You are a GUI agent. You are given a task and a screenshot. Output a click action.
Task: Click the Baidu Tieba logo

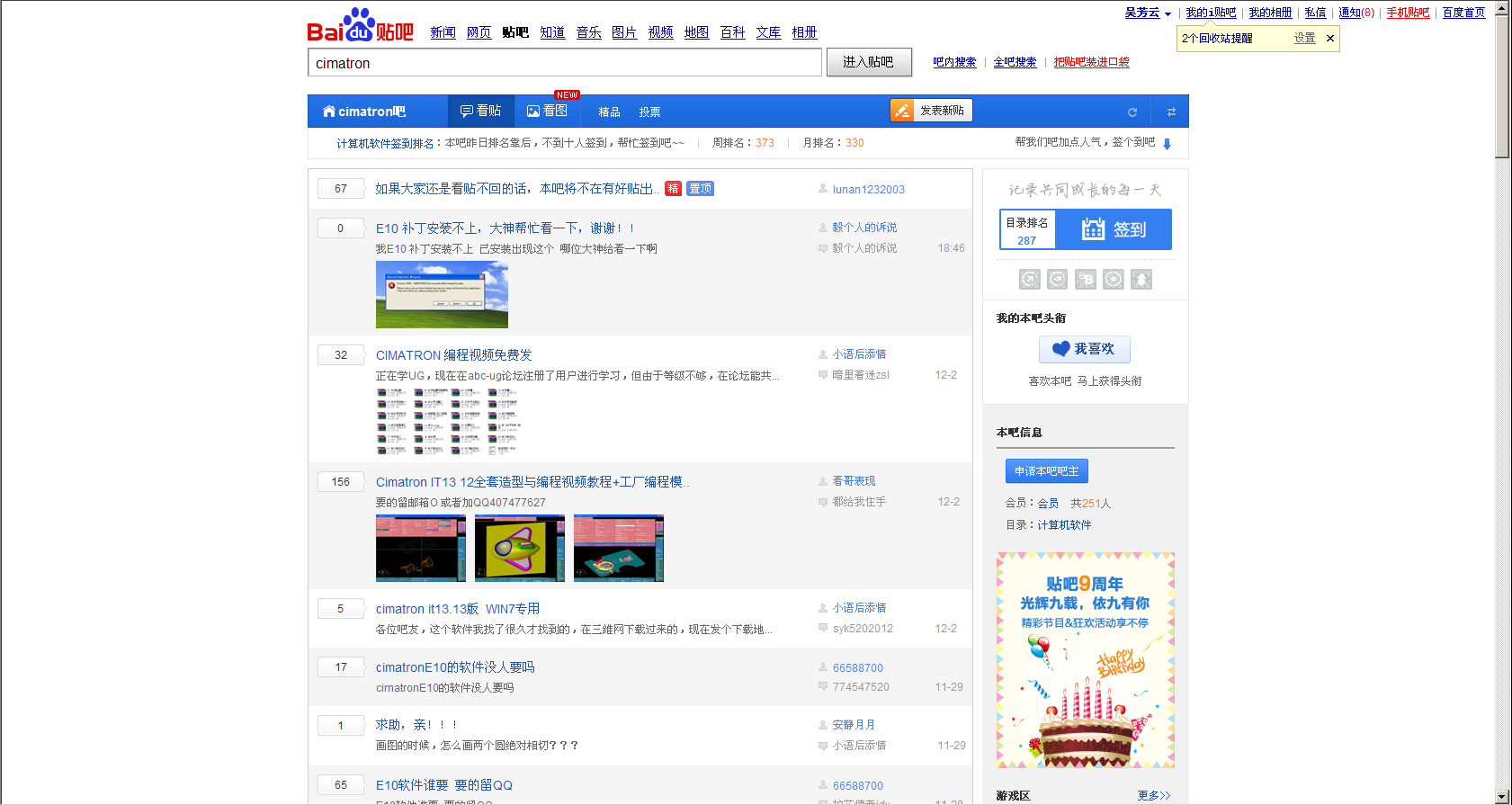360,25
